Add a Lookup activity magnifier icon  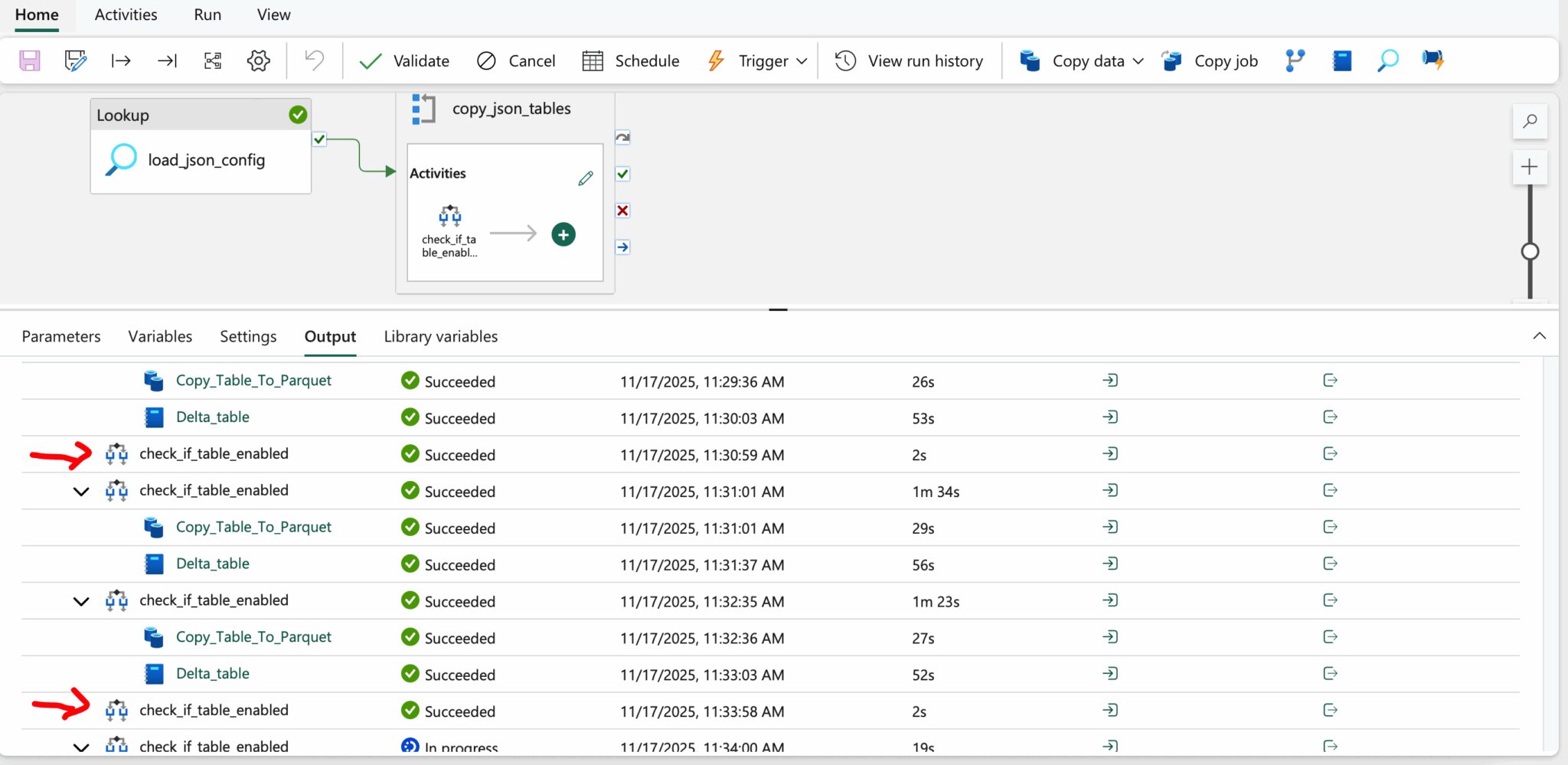1387,60
